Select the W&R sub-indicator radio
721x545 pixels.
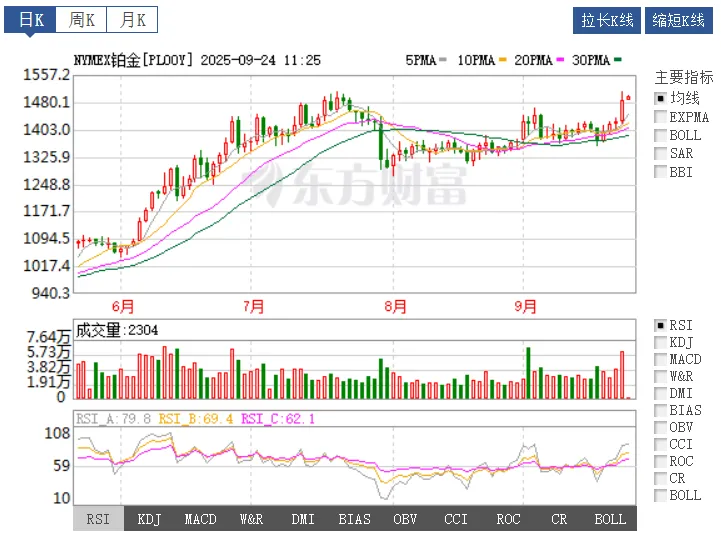pyautogui.click(x=660, y=376)
